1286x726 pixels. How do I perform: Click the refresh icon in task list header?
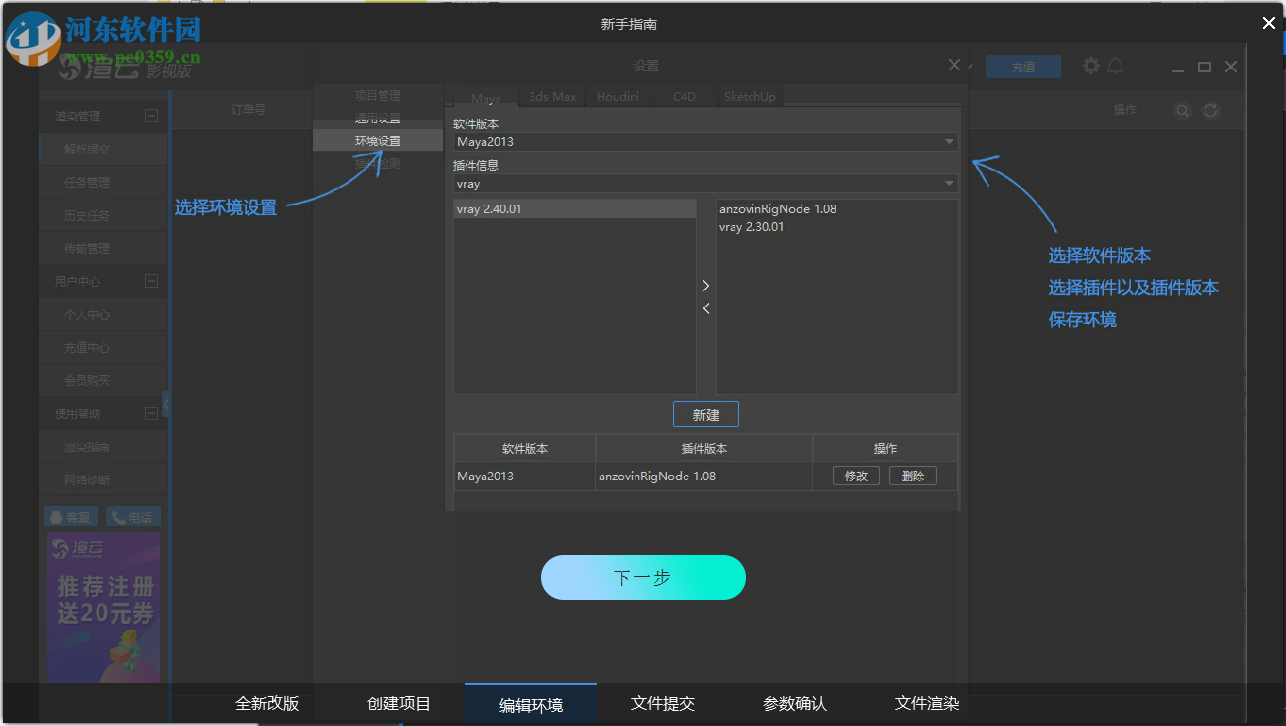point(1210,110)
